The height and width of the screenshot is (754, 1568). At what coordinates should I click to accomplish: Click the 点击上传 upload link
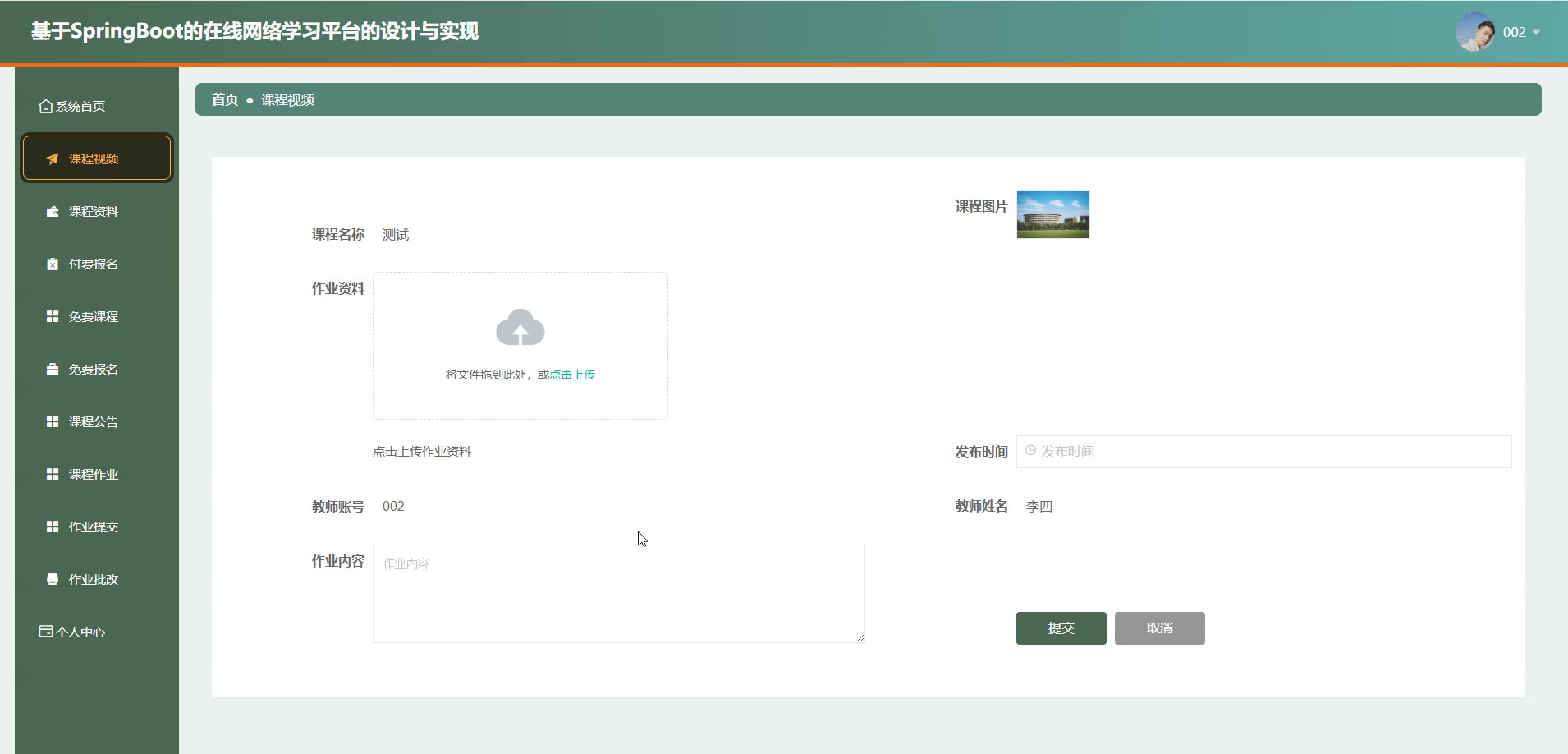(572, 375)
